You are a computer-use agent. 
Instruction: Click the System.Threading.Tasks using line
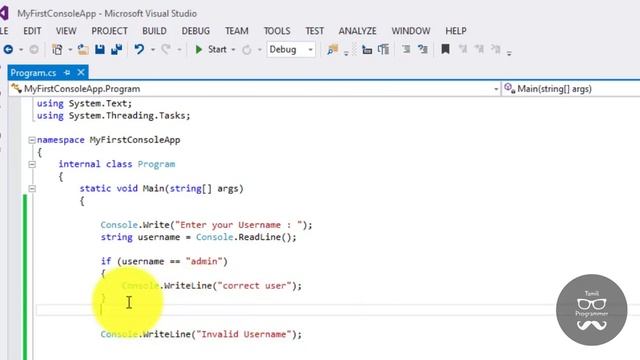tap(113, 116)
